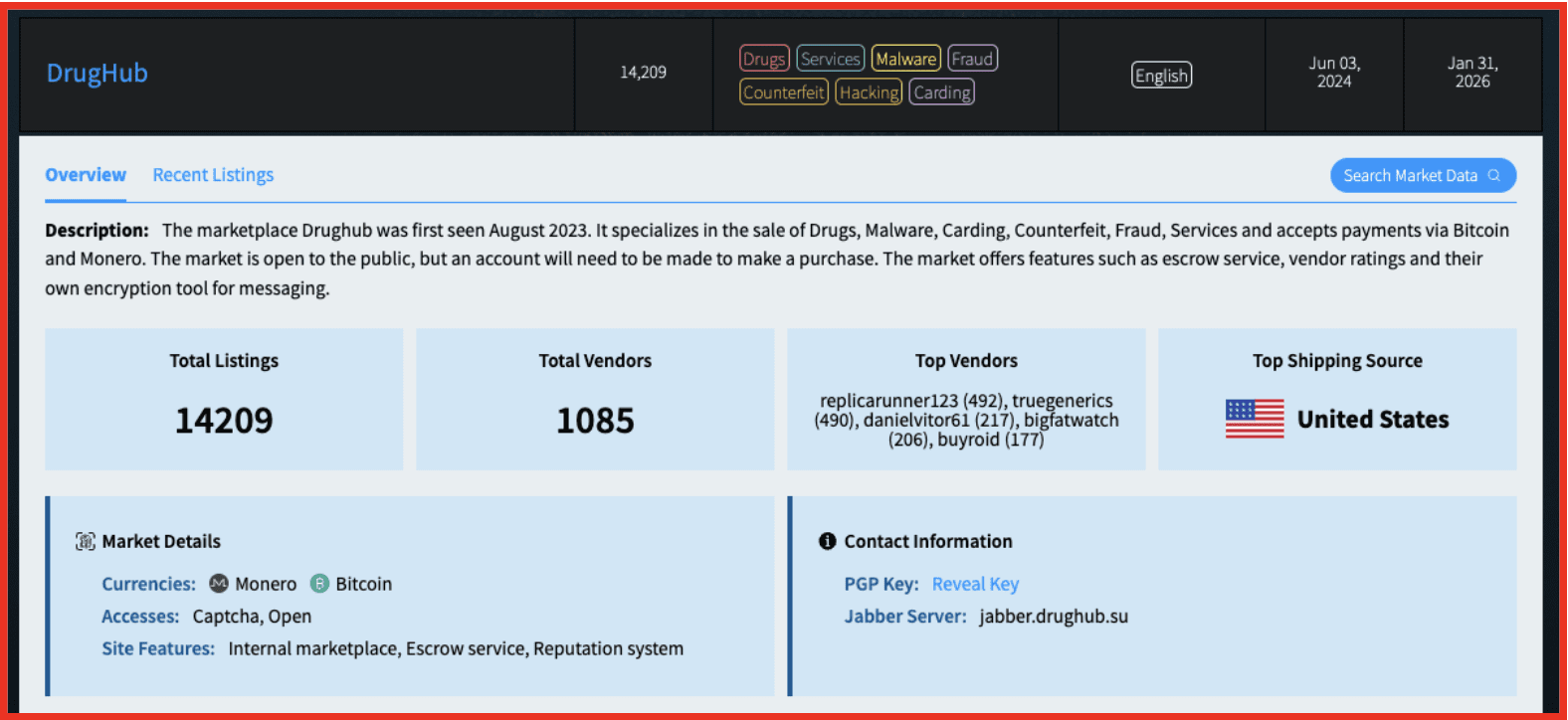Click the Market Details section icon

coord(86,541)
